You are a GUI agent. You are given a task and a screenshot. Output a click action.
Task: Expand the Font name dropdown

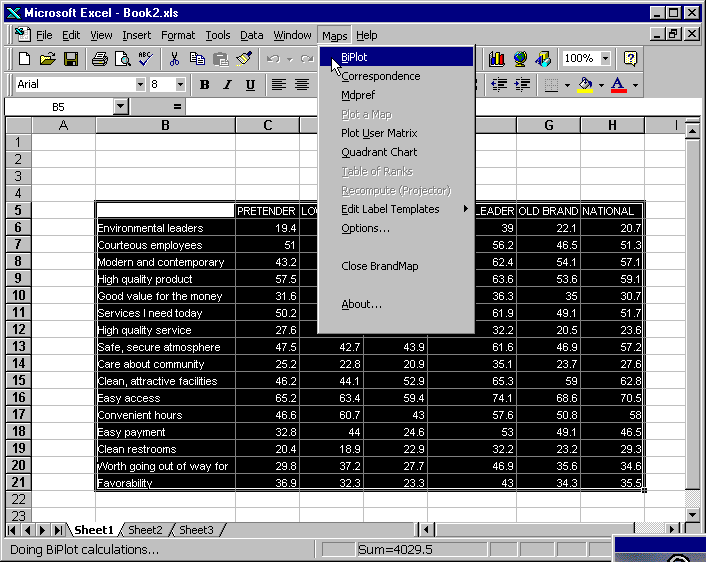click(x=140, y=85)
